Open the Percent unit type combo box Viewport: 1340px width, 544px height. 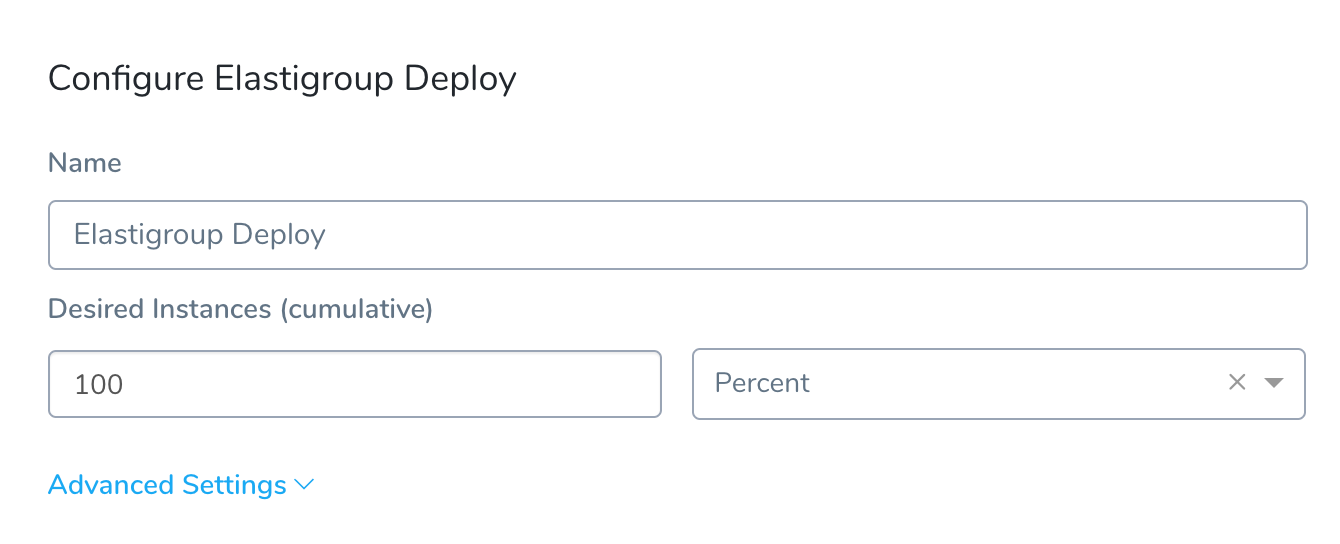point(999,383)
